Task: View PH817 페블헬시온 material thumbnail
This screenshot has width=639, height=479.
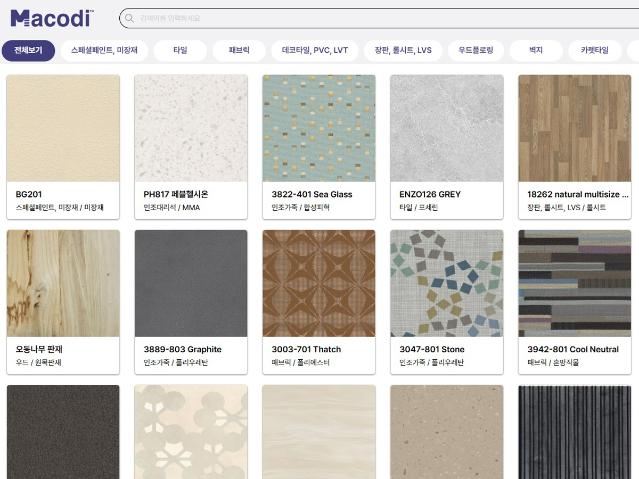Action: pyautogui.click(x=191, y=128)
